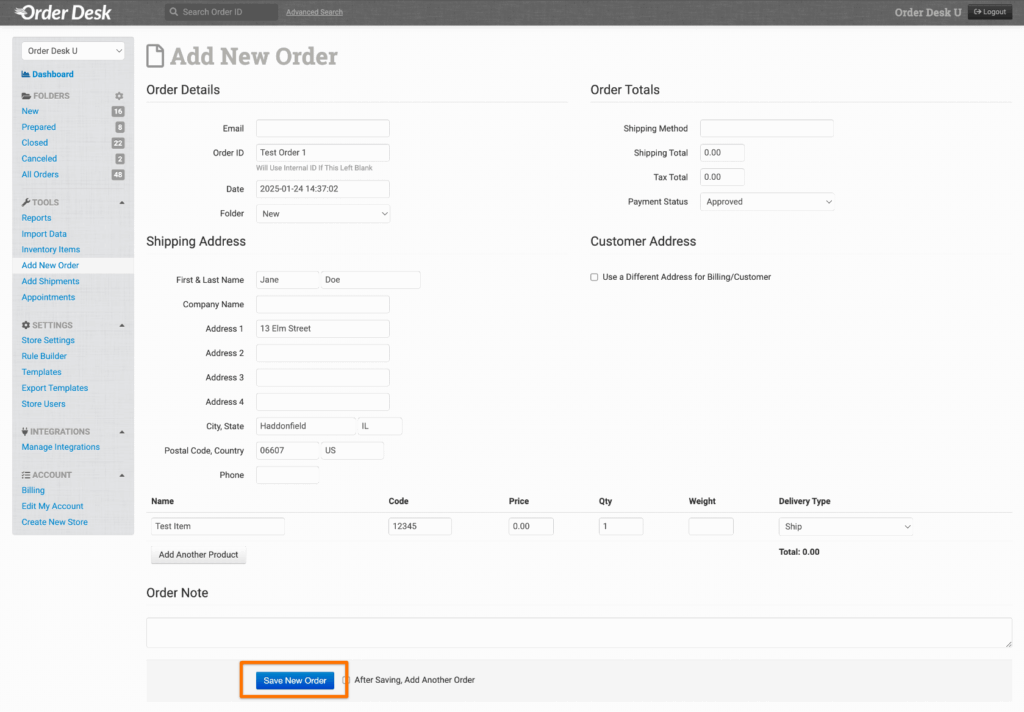The height and width of the screenshot is (712, 1024).
Task: Click the Address 1 field
Action: [x=323, y=329]
